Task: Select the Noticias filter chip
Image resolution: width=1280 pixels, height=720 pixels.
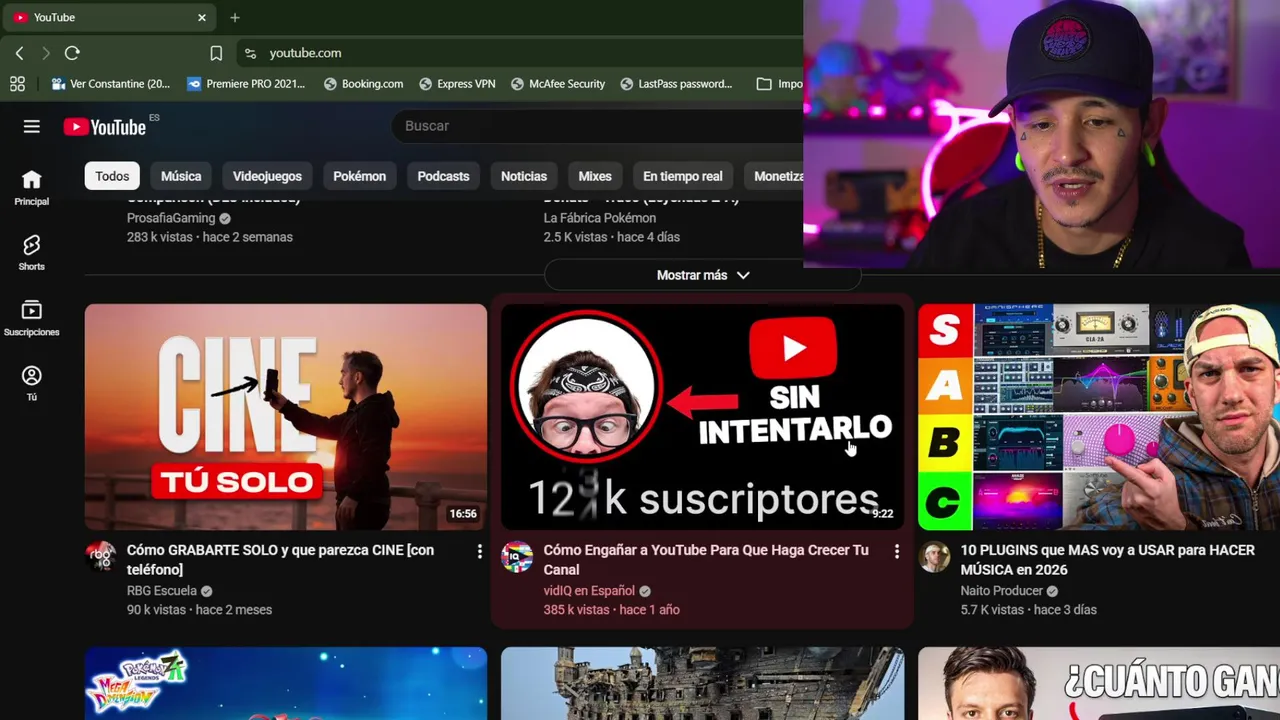Action: coord(524,176)
